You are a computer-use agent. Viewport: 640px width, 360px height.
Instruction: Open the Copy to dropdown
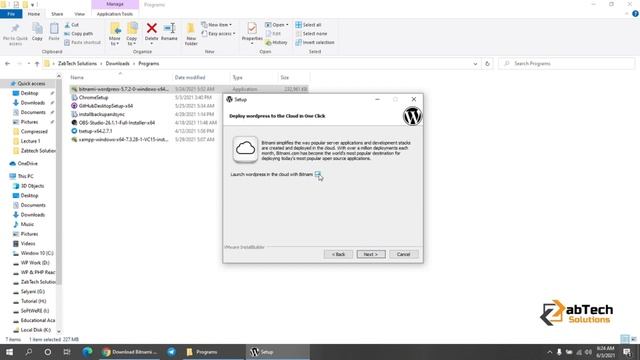(132, 34)
